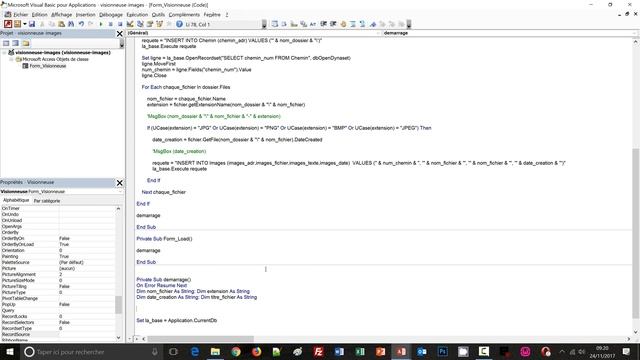Viewport: 640px width, 360px height.
Task: Click the Outdent icon
Action: [333, 24]
